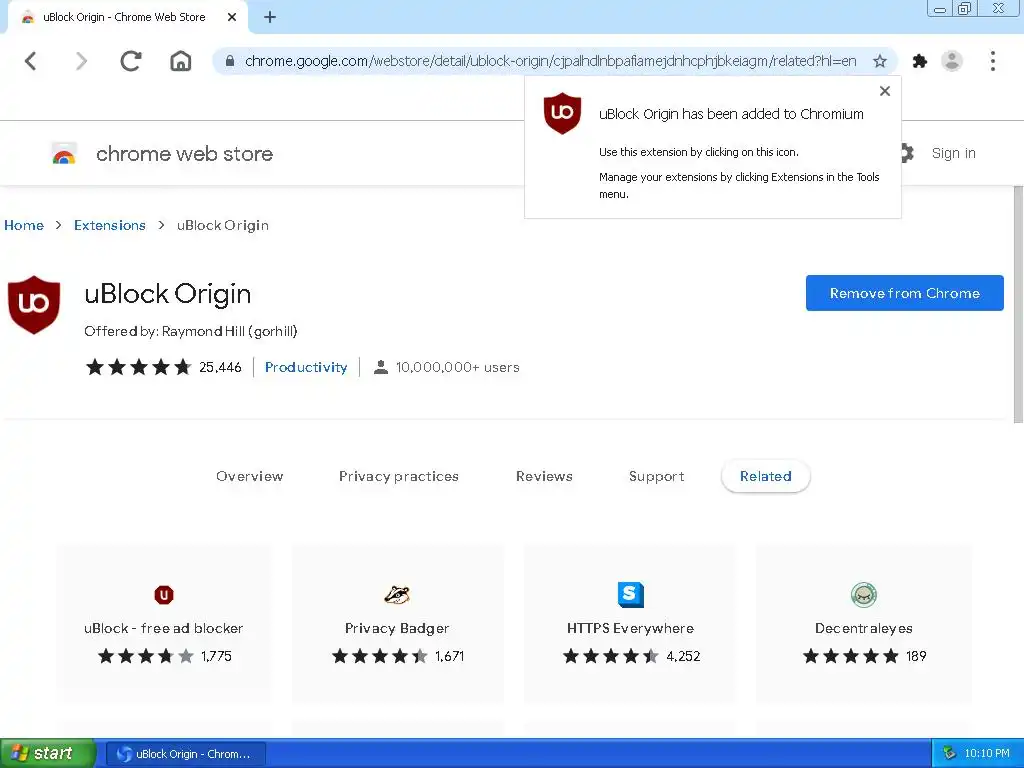1024x768 pixels.
Task: Click the uBlock Origin browser tab title
Action: pos(124,18)
